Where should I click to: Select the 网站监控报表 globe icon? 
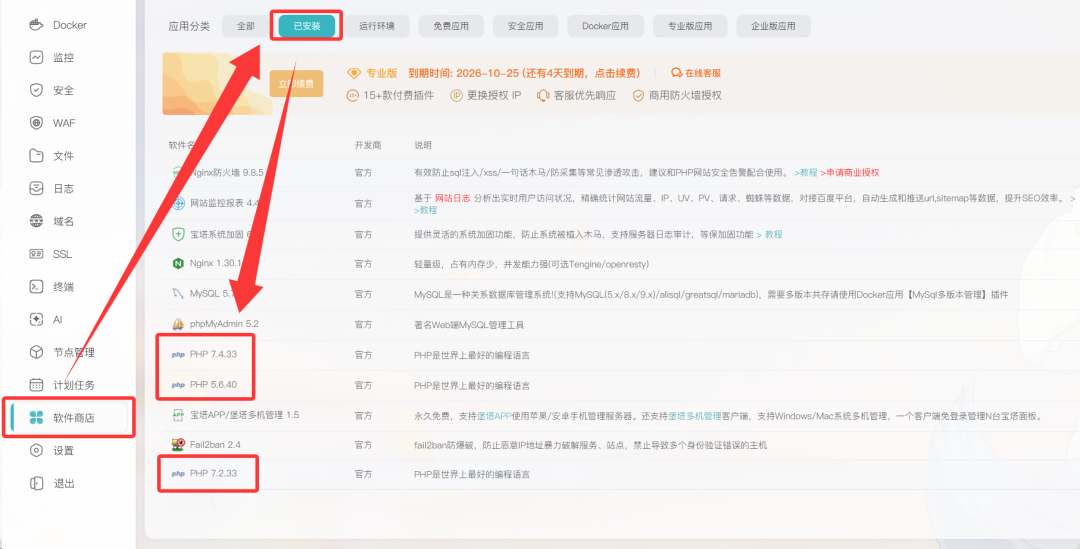tap(178, 203)
